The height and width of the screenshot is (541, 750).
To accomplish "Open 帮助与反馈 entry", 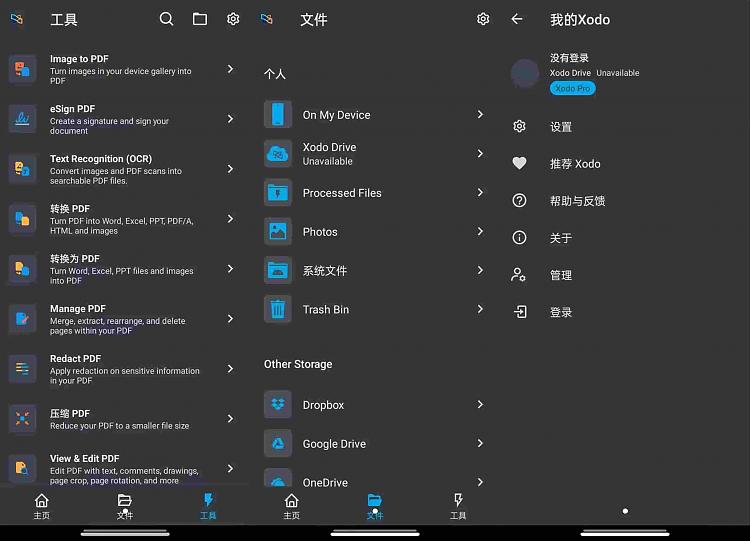I will click(625, 200).
